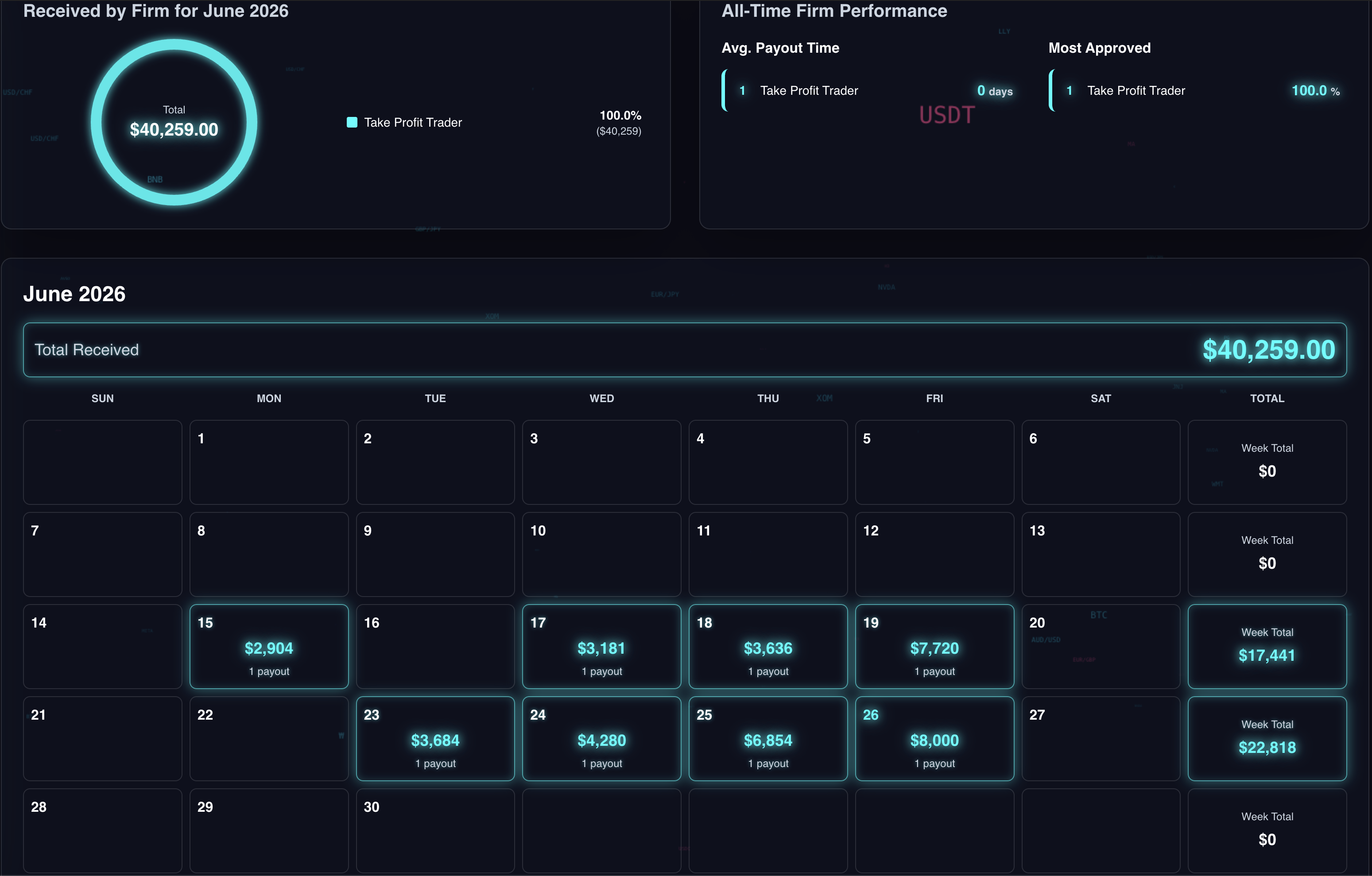Click the Take Profit Trader legend color swatch
1372x876 pixels.
352,122
